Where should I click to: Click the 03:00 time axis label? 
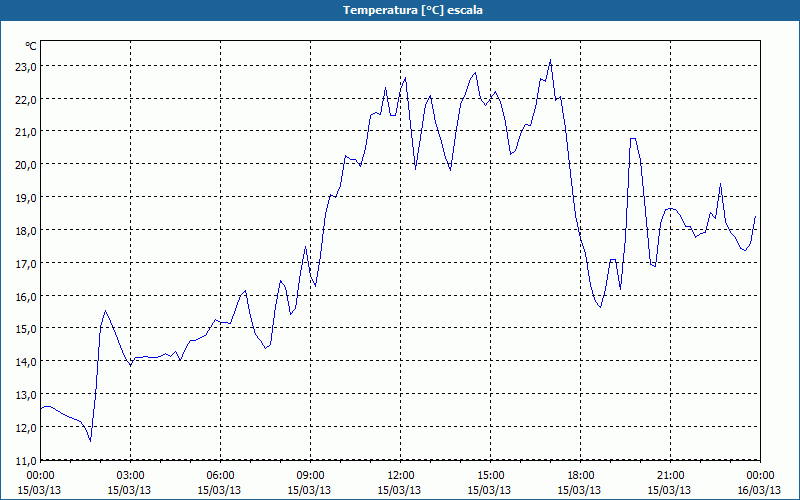pos(130,475)
